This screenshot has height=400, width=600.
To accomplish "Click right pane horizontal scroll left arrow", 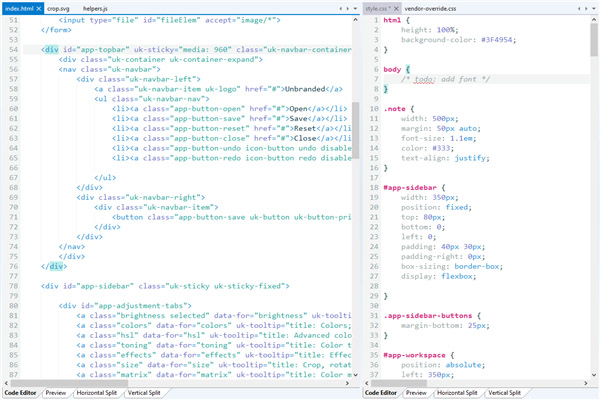I will [367, 383].
